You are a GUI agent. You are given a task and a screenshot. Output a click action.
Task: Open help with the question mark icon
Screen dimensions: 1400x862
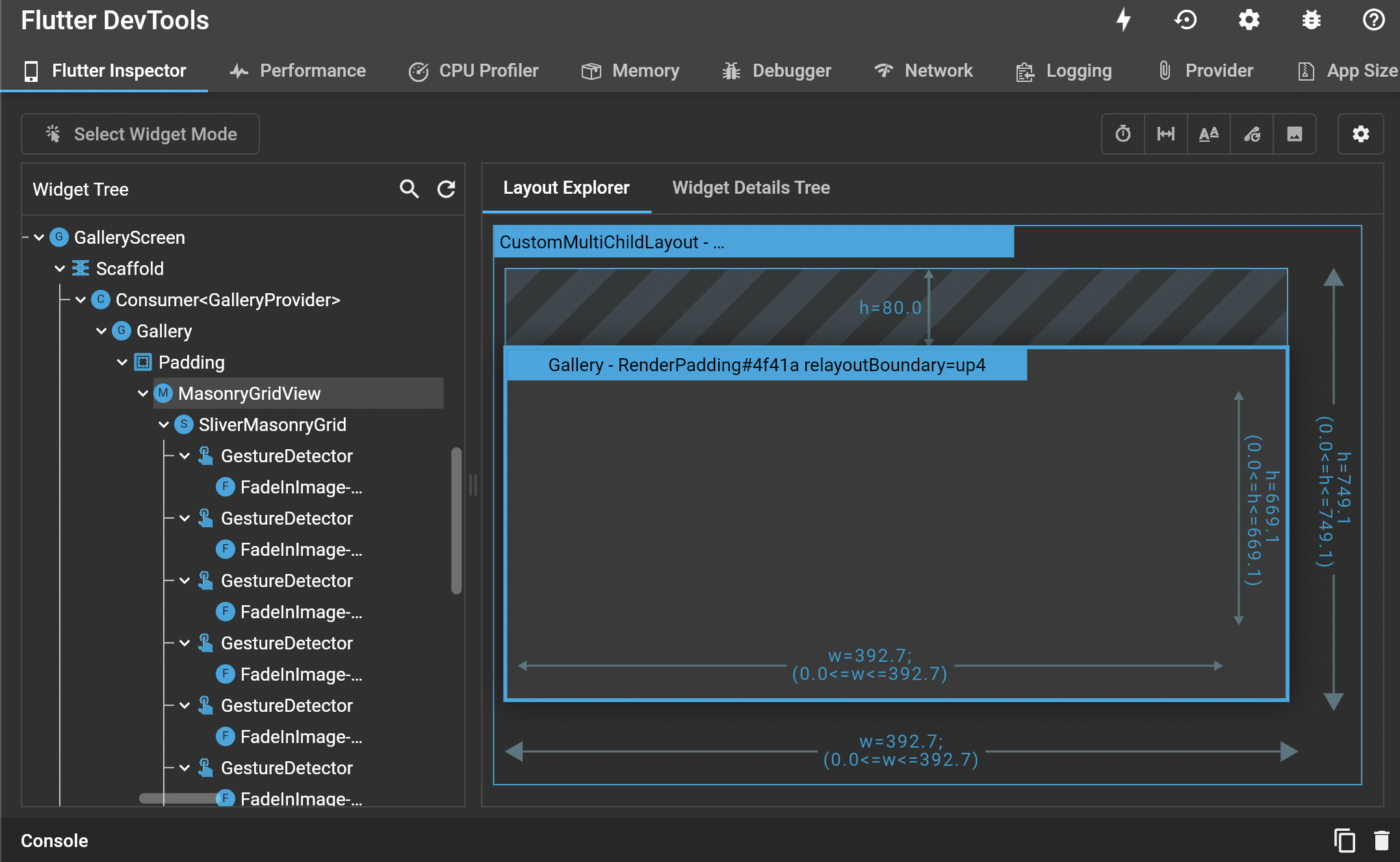coord(1373,20)
